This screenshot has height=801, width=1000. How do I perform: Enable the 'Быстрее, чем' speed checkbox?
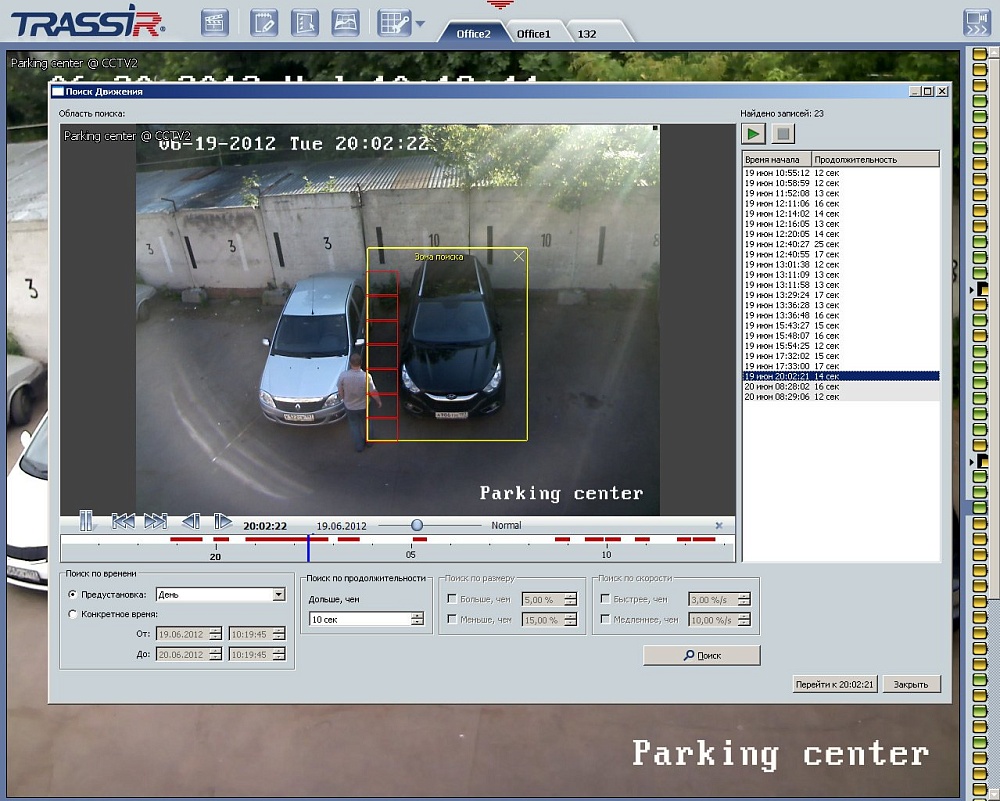pyautogui.click(x=605, y=599)
